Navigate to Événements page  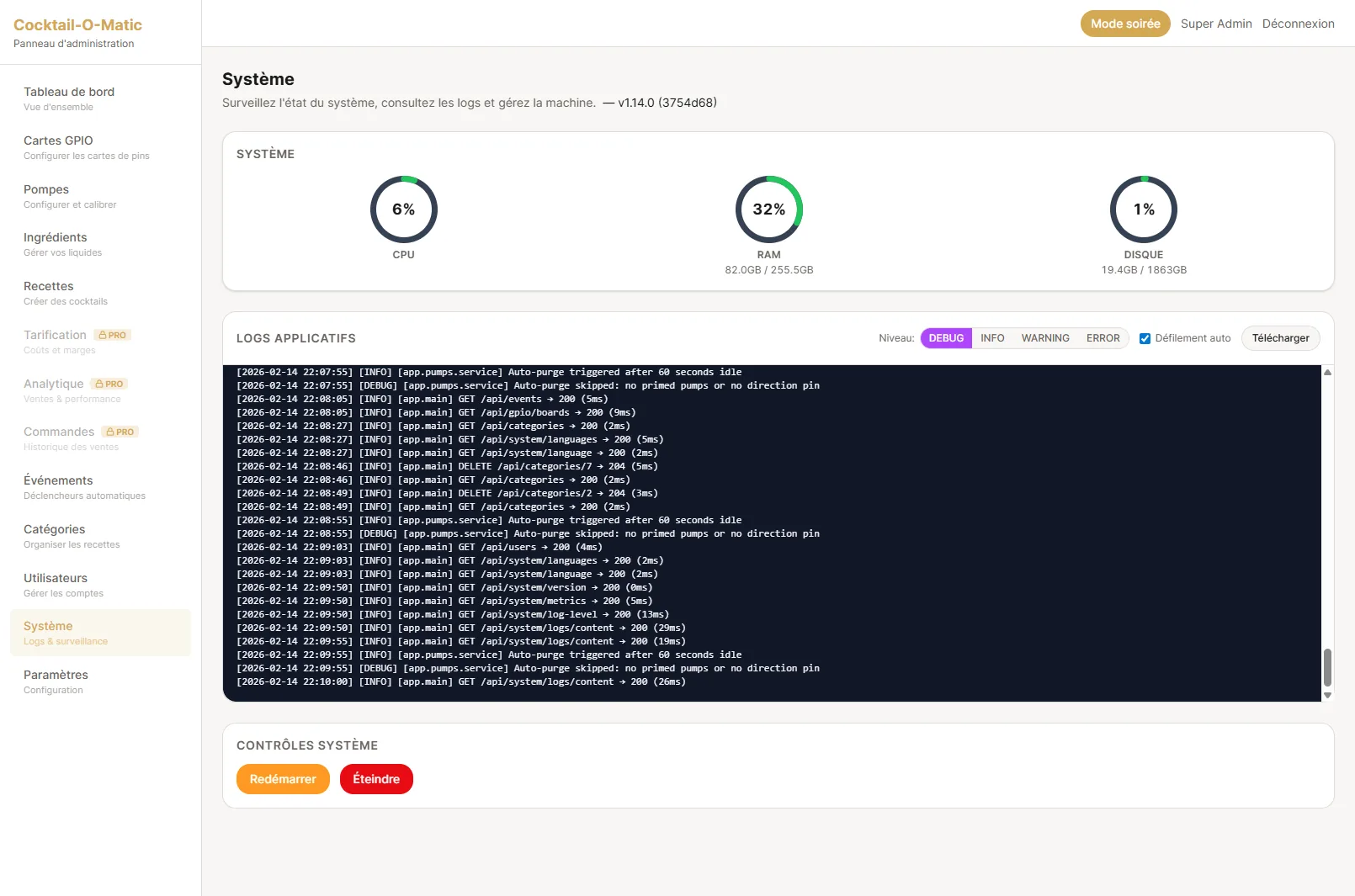[100, 487]
